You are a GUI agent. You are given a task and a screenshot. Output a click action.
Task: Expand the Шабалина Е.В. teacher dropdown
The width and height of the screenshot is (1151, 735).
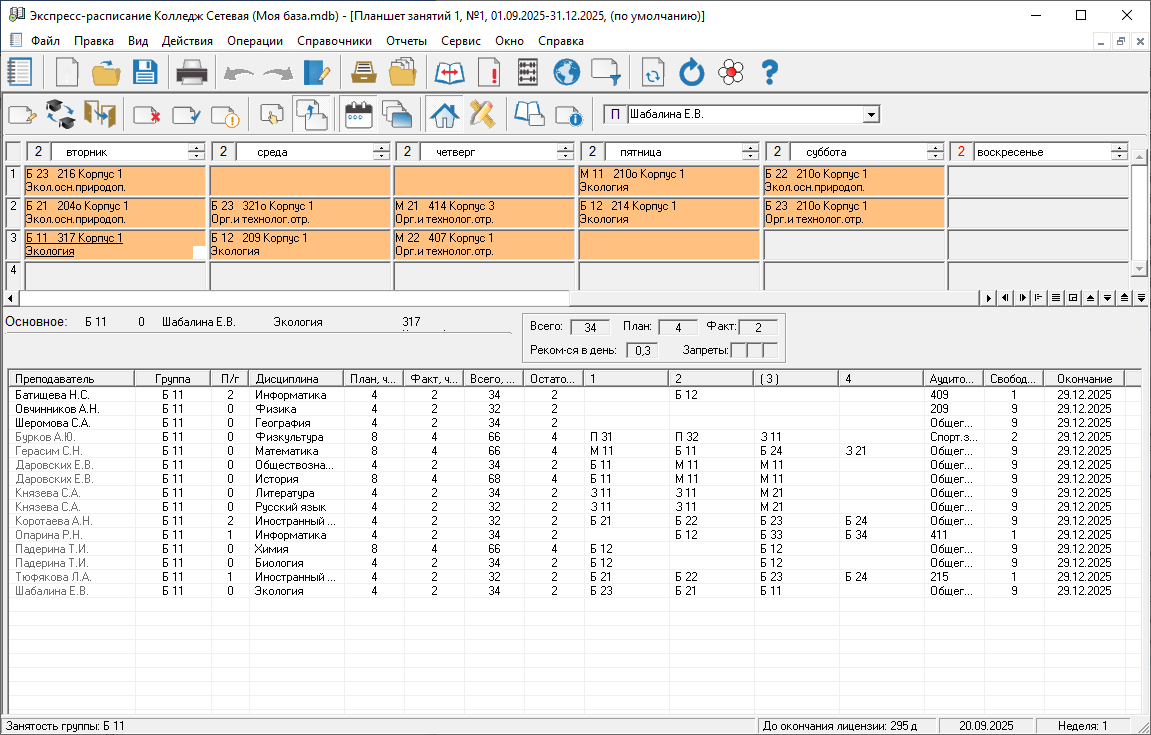click(x=871, y=115)
